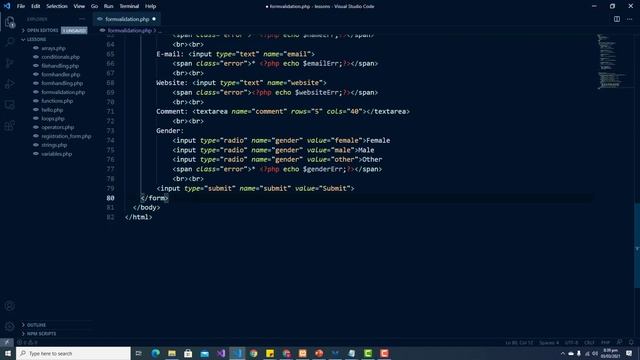
Task: Open PowerPoint from the taskbar
Action: pos(319,353)
